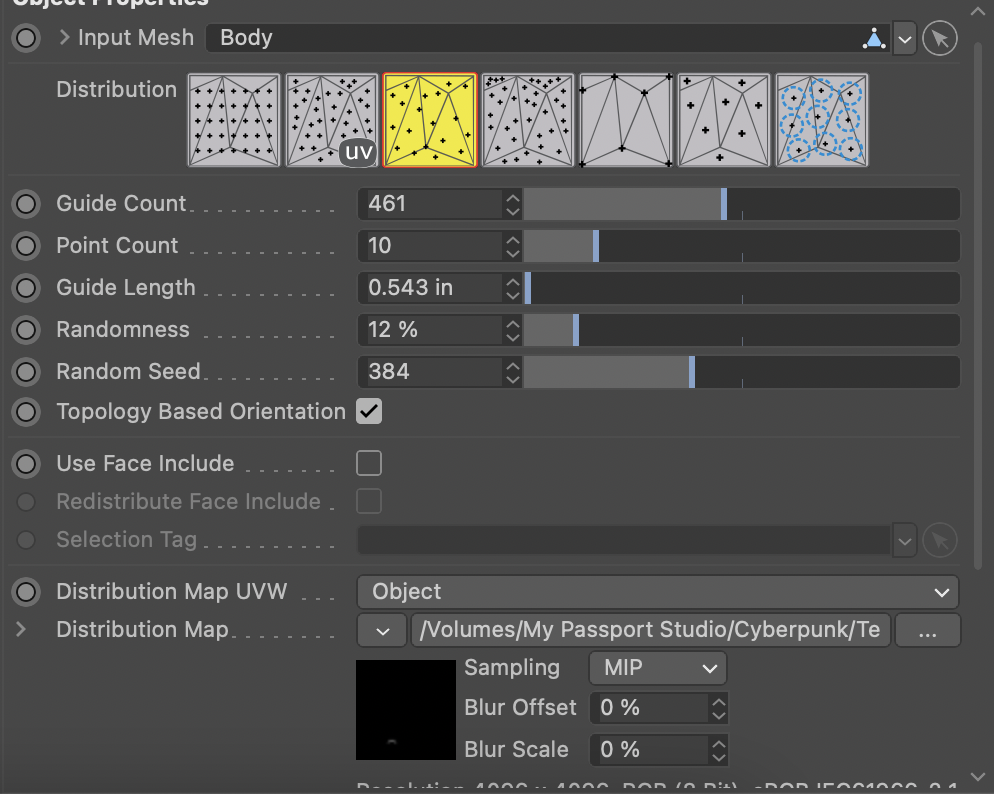Open the Sampling MIP dropdown
Viewport: 994px width, 794px height.
(658, 668)
